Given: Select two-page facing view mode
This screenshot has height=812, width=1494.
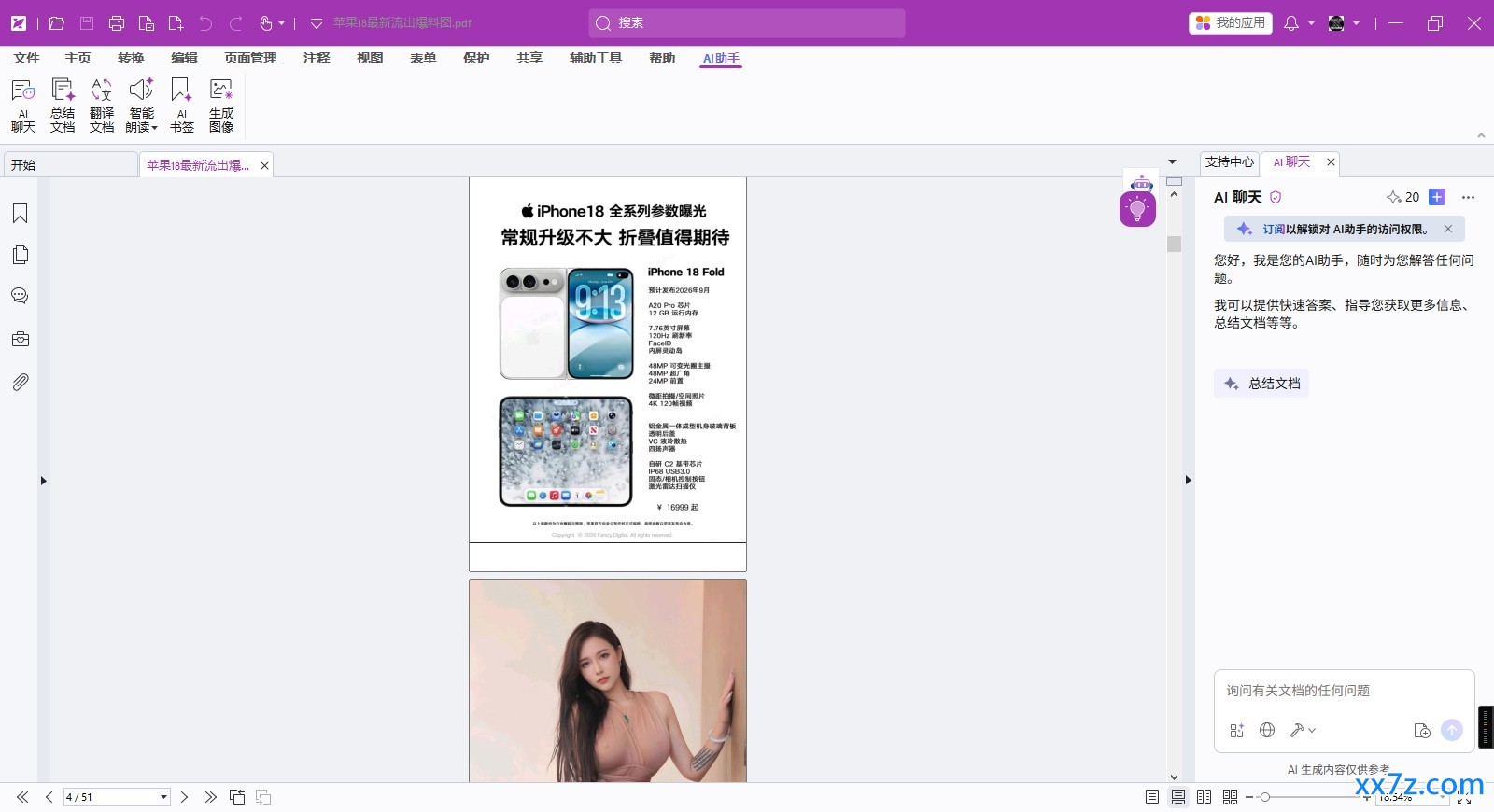Looking at the screenshot, I should [1205, 797].
